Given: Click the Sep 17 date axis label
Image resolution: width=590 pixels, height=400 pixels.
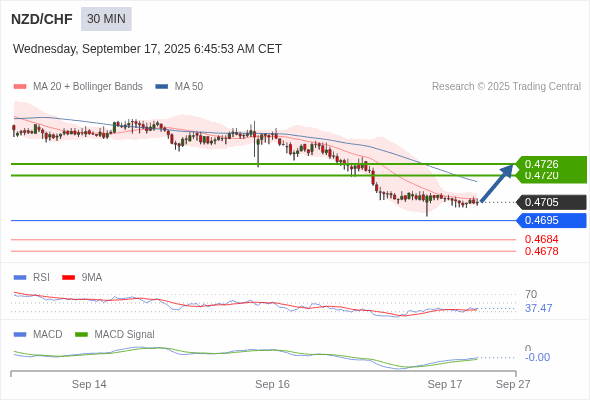Looking at the screenshot, I should click(x=445, y=384).
